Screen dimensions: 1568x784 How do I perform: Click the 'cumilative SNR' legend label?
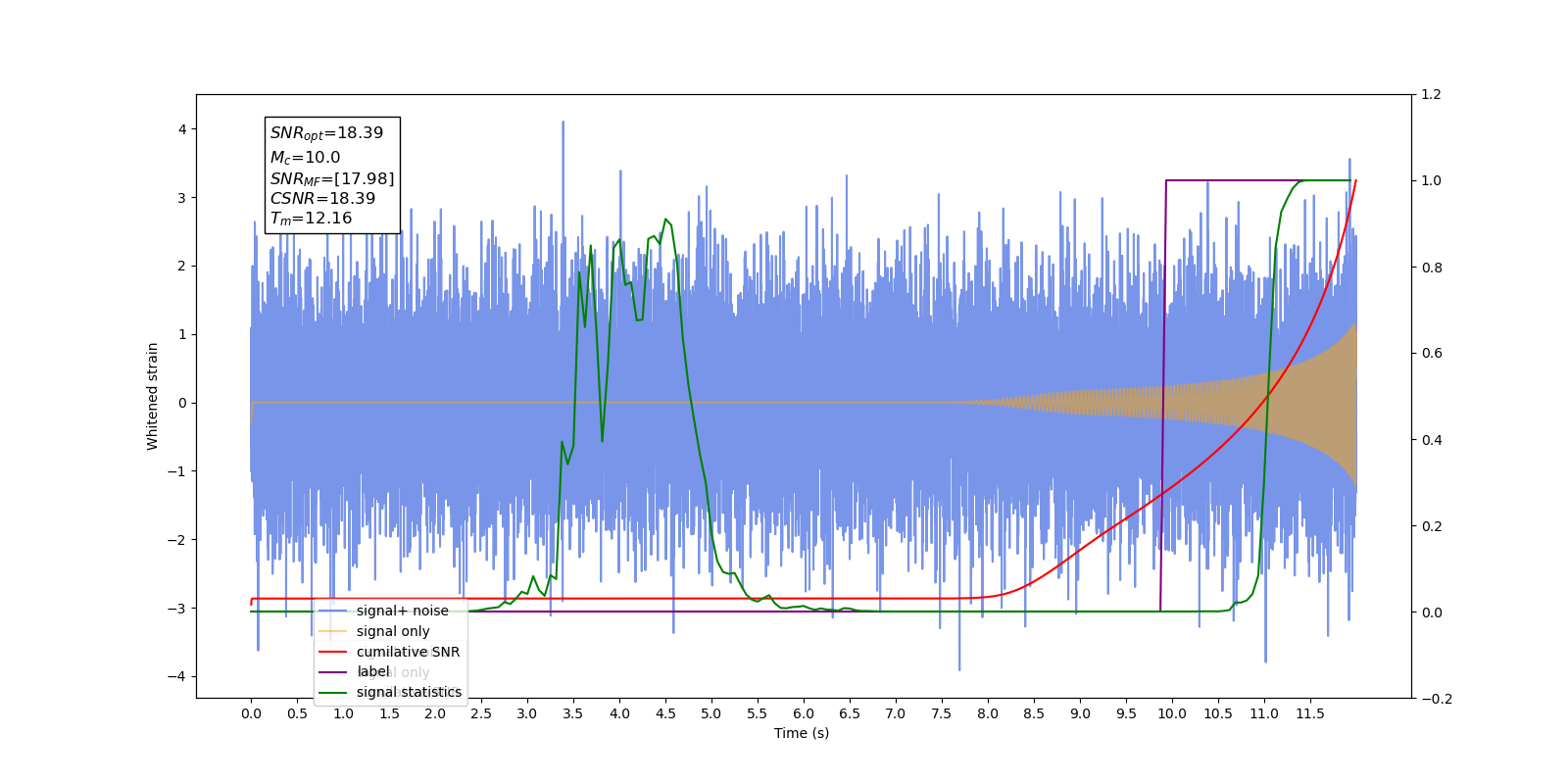point(408,652)
